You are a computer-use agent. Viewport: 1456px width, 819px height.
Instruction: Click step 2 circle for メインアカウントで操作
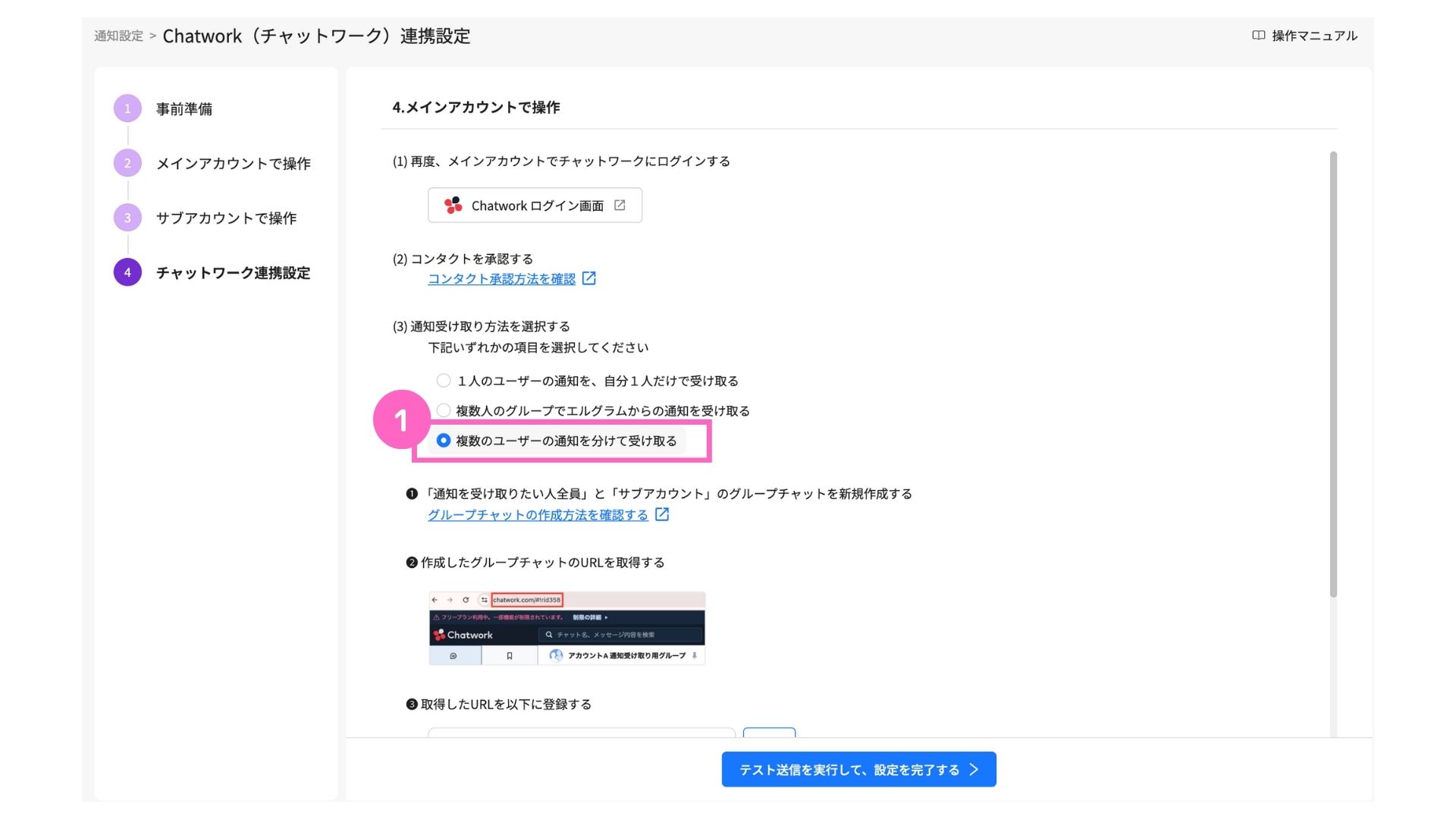[127, 163]
